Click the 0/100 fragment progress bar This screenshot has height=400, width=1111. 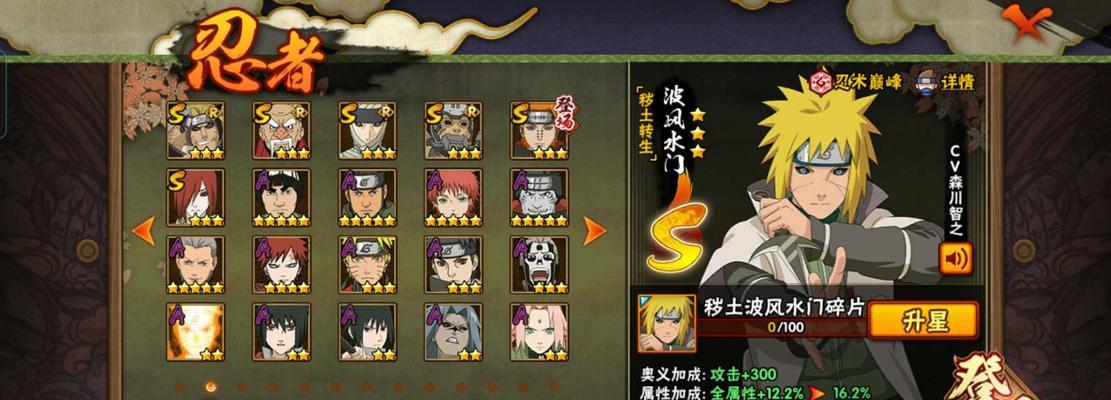pyautogui.click(x=782, y=328)
